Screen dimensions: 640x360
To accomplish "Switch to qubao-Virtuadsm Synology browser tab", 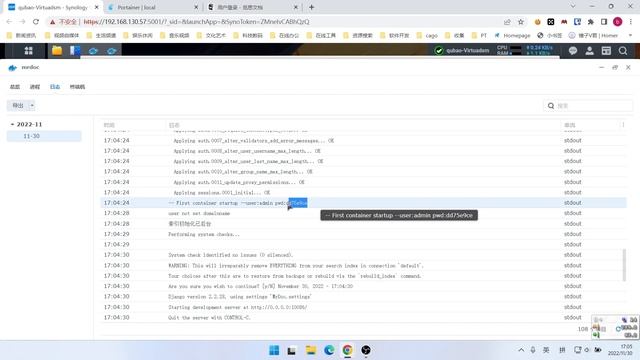I will (x=53, y=7).
